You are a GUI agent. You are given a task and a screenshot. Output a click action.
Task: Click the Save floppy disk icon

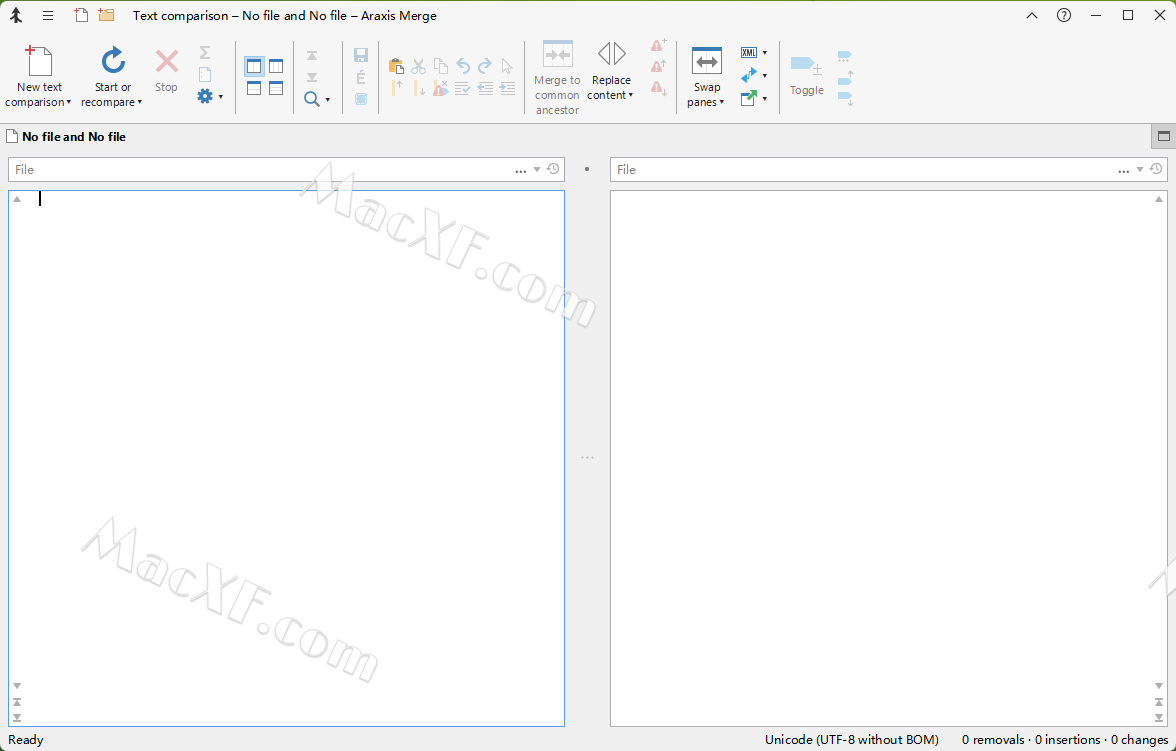coord(361,55)
